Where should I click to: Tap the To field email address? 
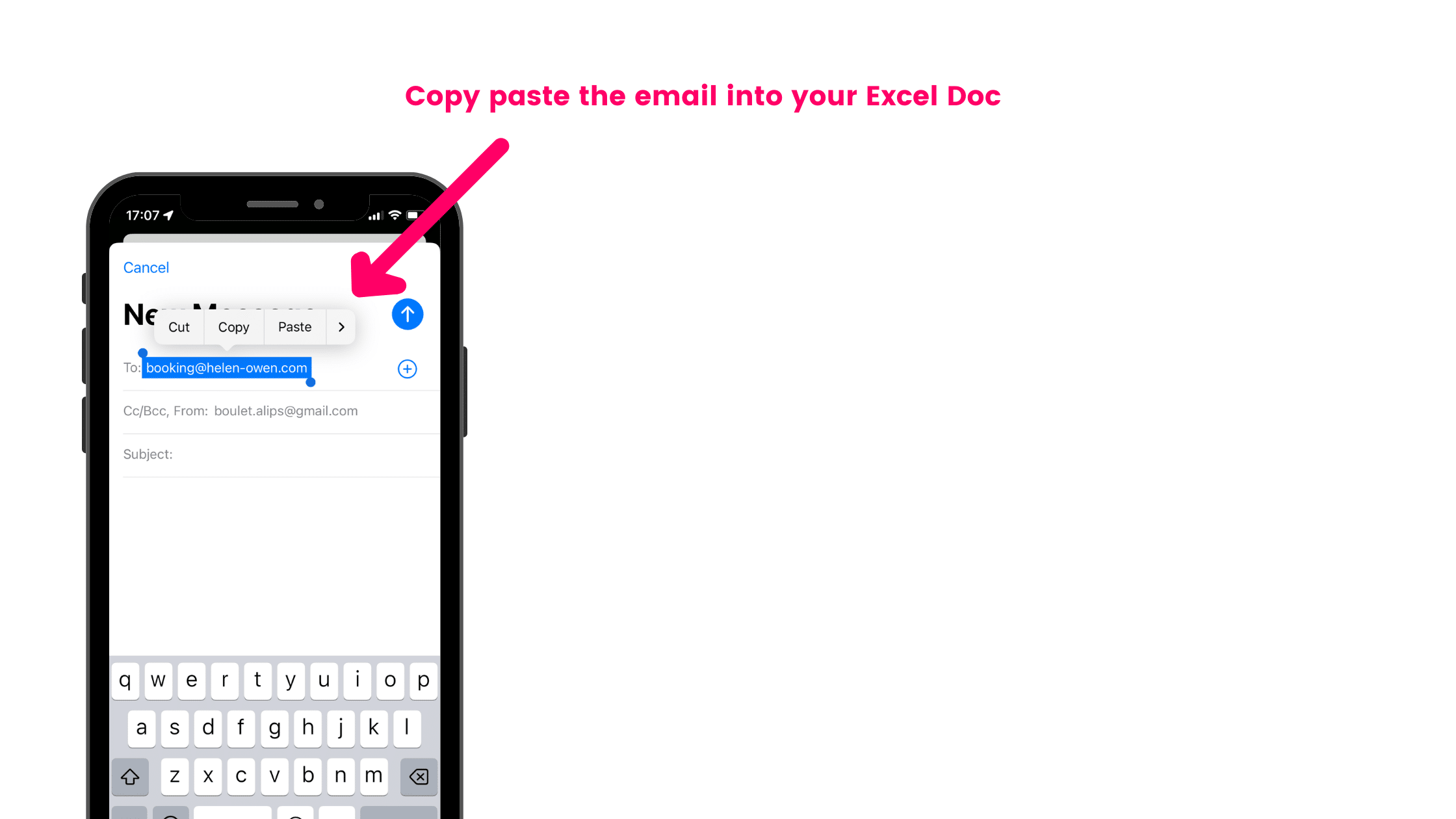227,367
